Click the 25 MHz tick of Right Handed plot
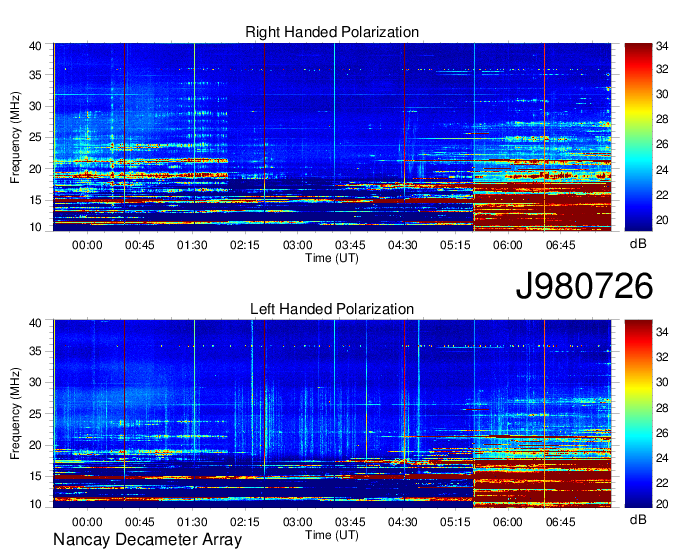This screenshot has width=680, height=552. coord(35,137)
